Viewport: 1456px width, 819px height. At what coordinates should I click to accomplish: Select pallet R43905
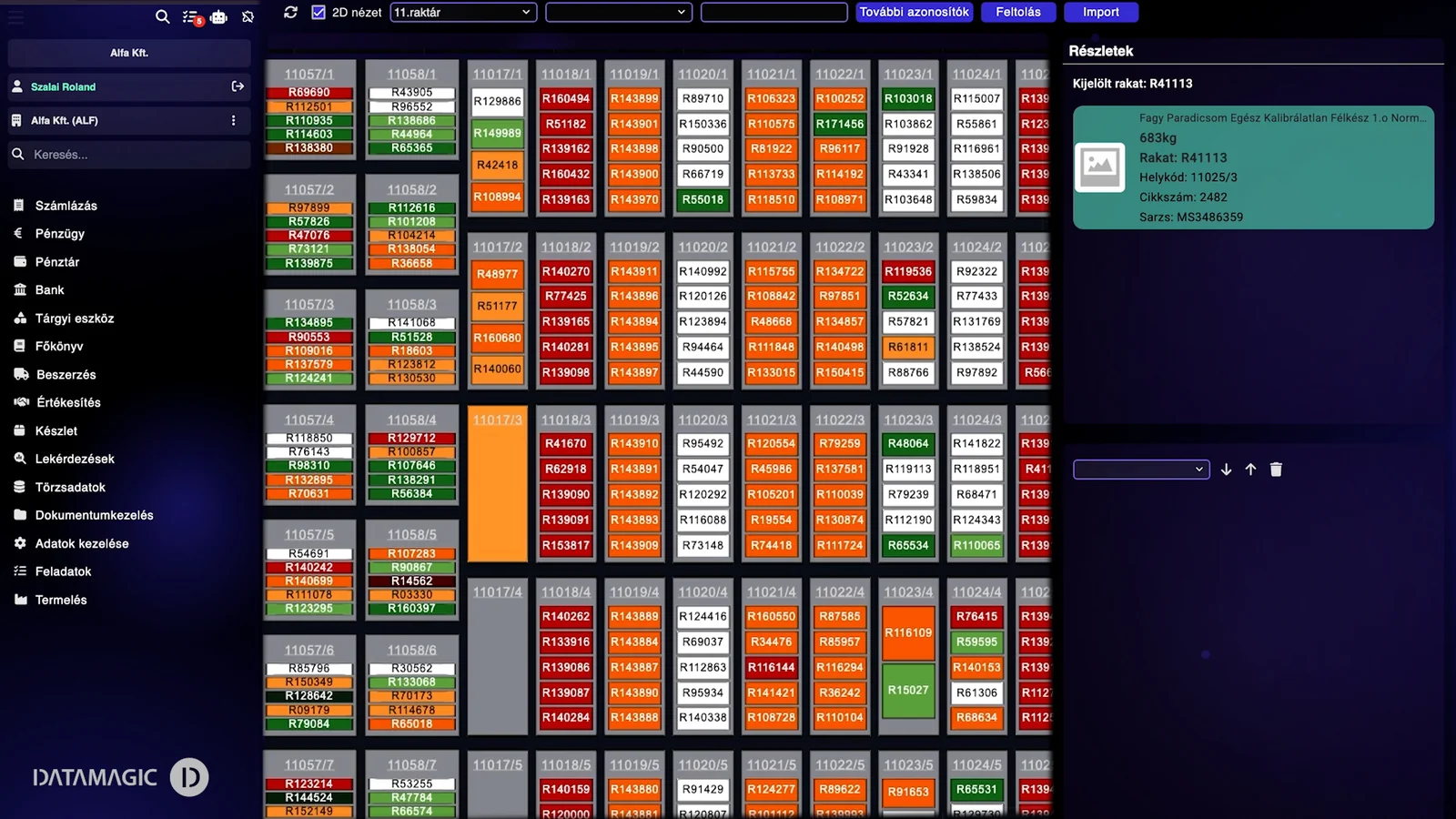click(x=412, y=93)
